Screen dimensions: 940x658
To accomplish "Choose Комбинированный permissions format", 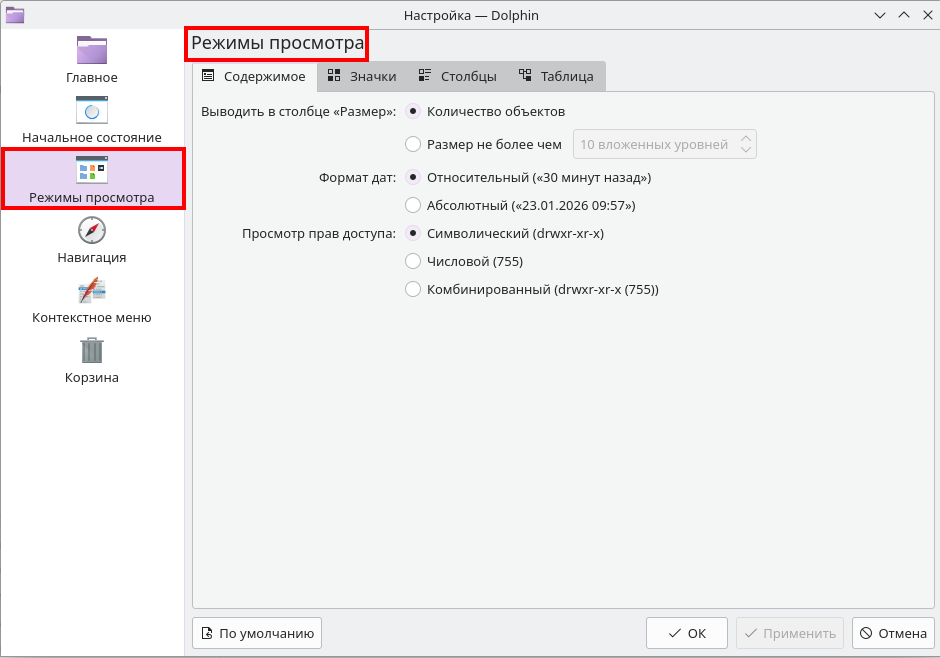I will pyautogui.click(x=413, y=290).
